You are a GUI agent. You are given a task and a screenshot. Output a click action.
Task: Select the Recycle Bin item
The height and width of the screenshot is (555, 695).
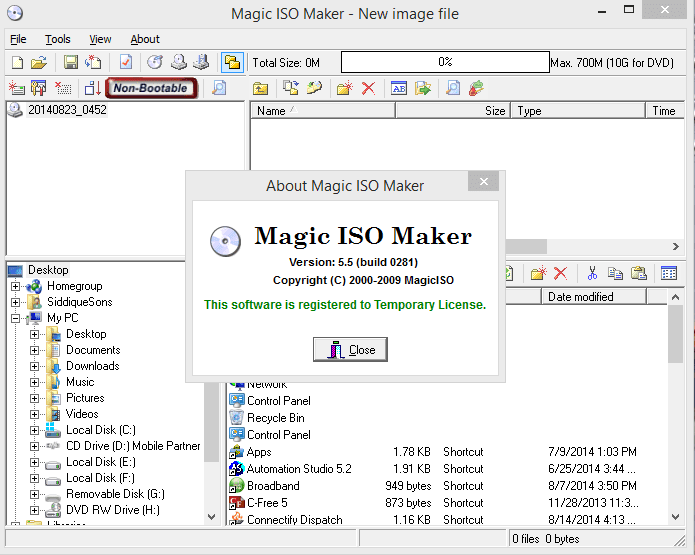pyautogui.click(x=276, y=418)
